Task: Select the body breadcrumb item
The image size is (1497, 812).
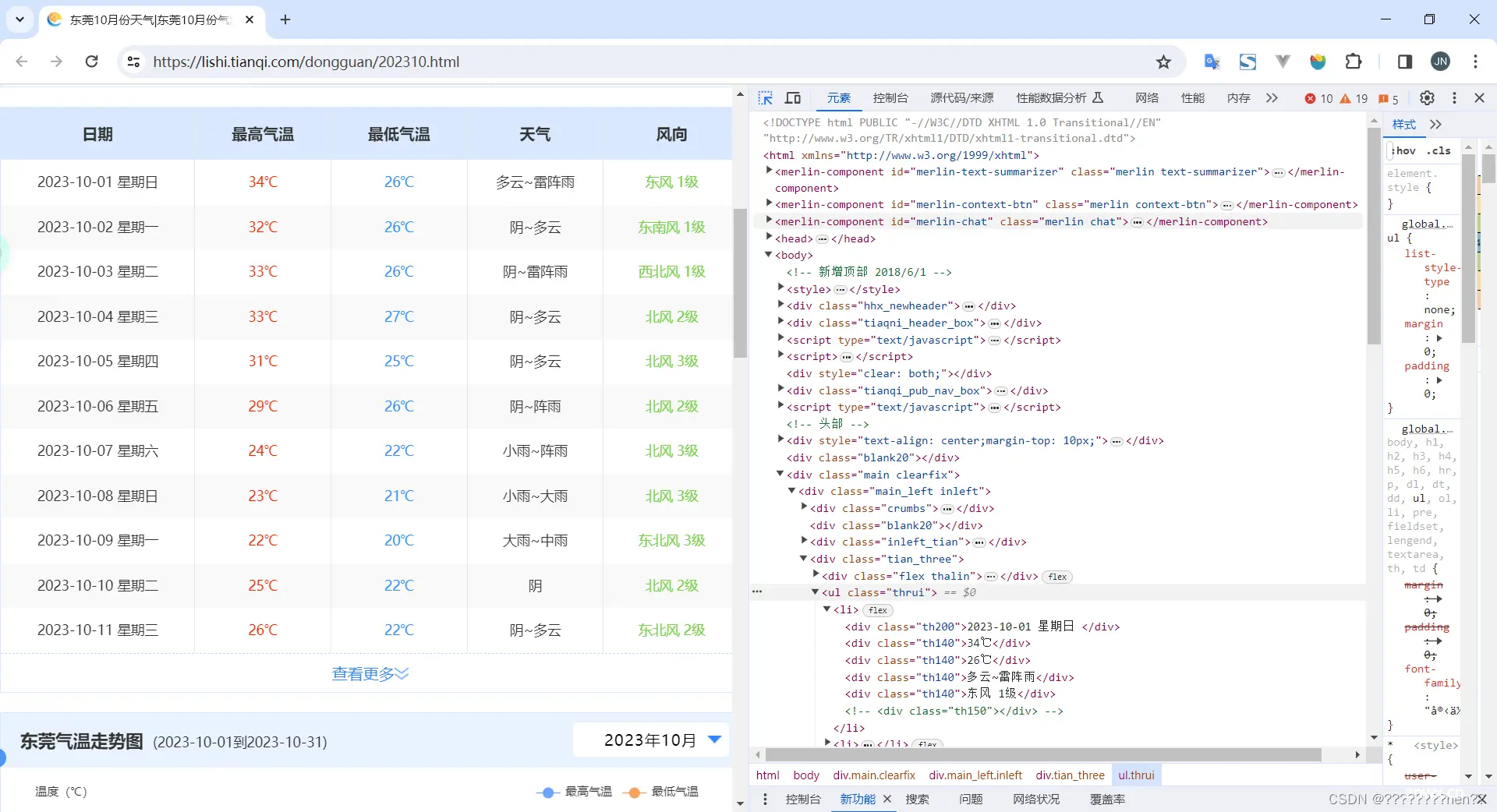Action: [806, 775]
